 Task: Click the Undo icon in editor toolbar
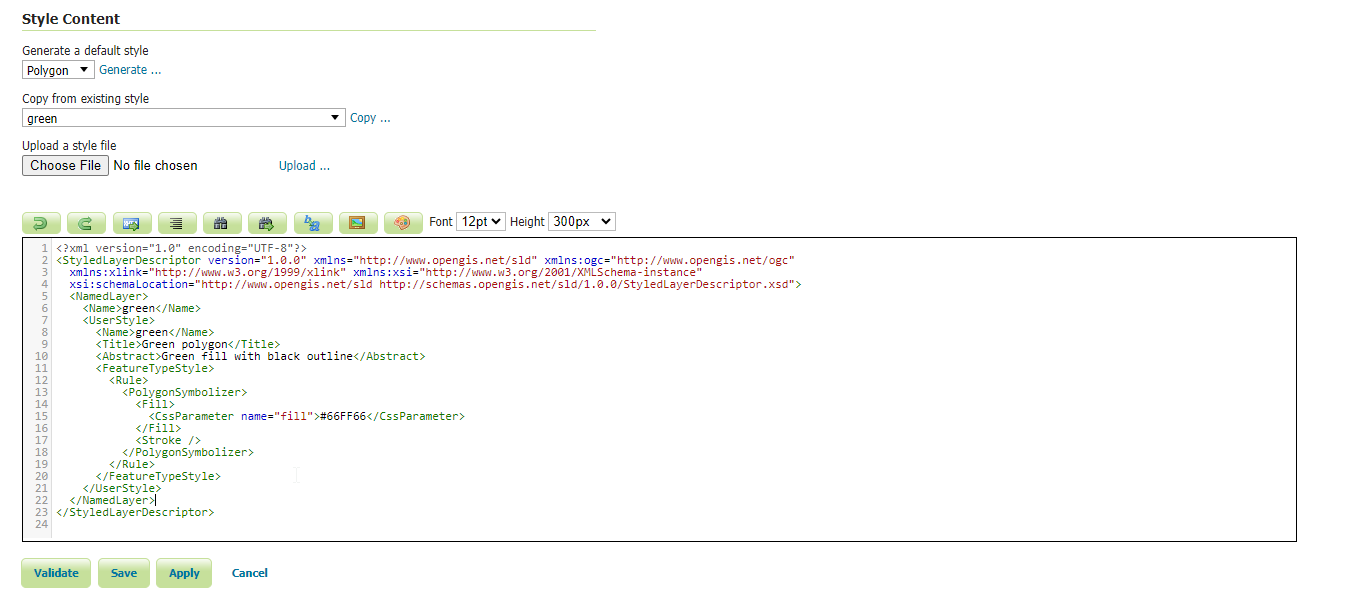point(41,221)
